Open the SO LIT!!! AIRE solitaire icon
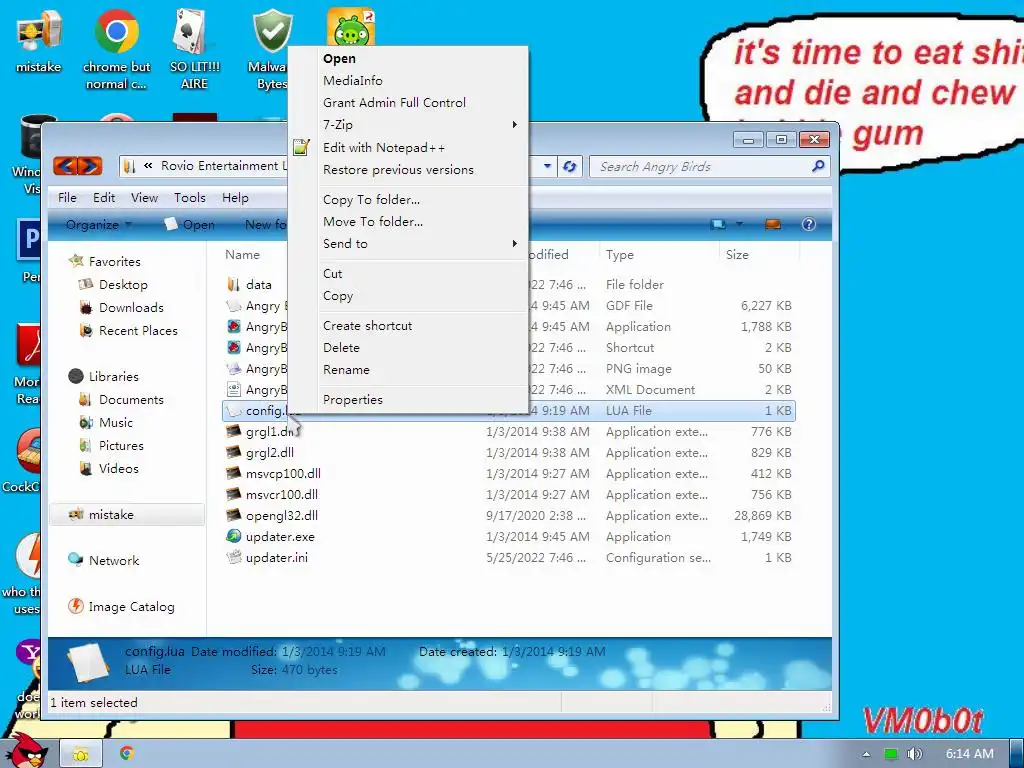This screenshot has width=1024, height=768. pyautogui.click(x=195, y=49)
